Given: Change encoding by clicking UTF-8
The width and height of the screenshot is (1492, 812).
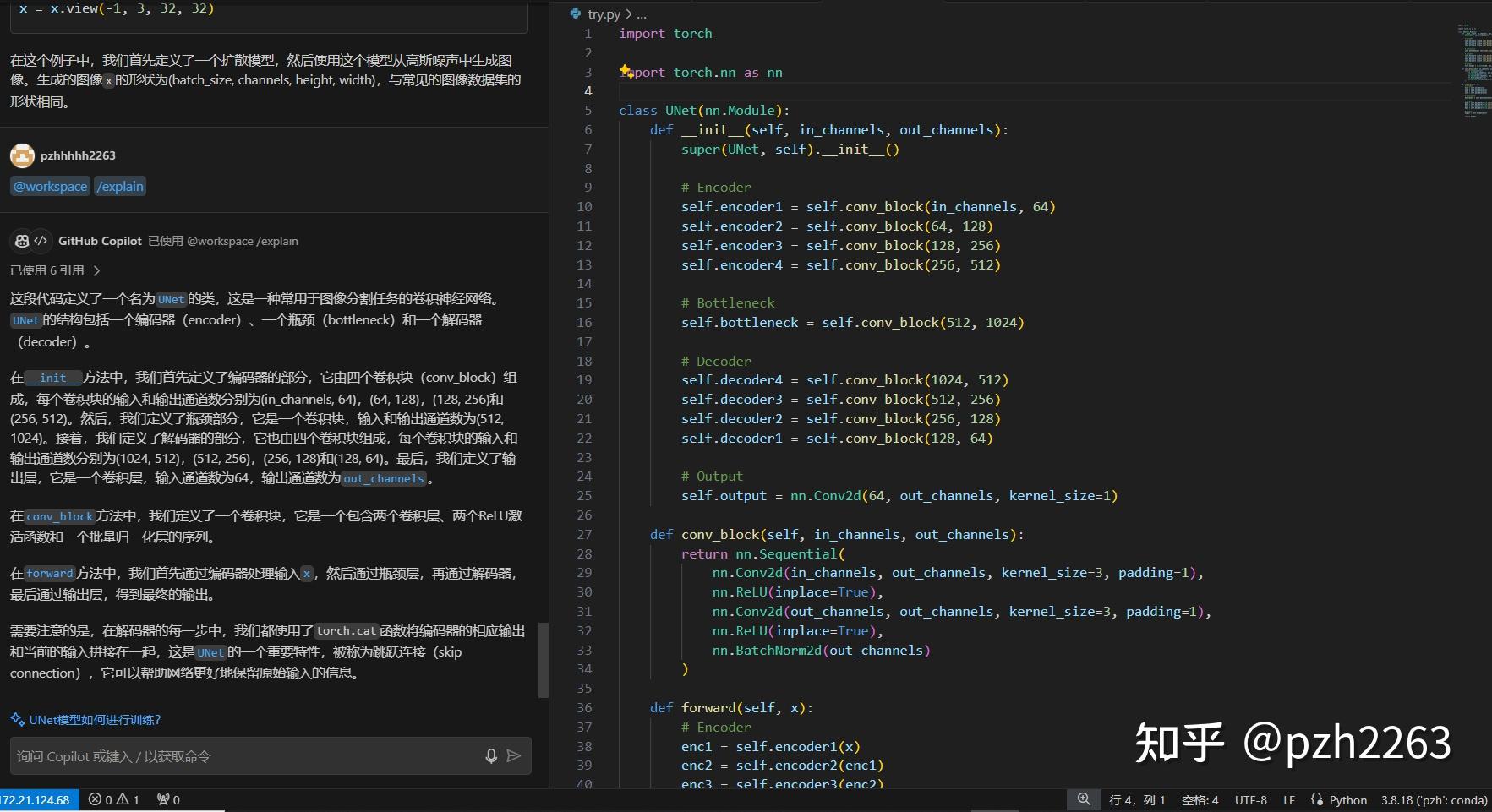Looking at the screenshot, I should click(1252, 799).
